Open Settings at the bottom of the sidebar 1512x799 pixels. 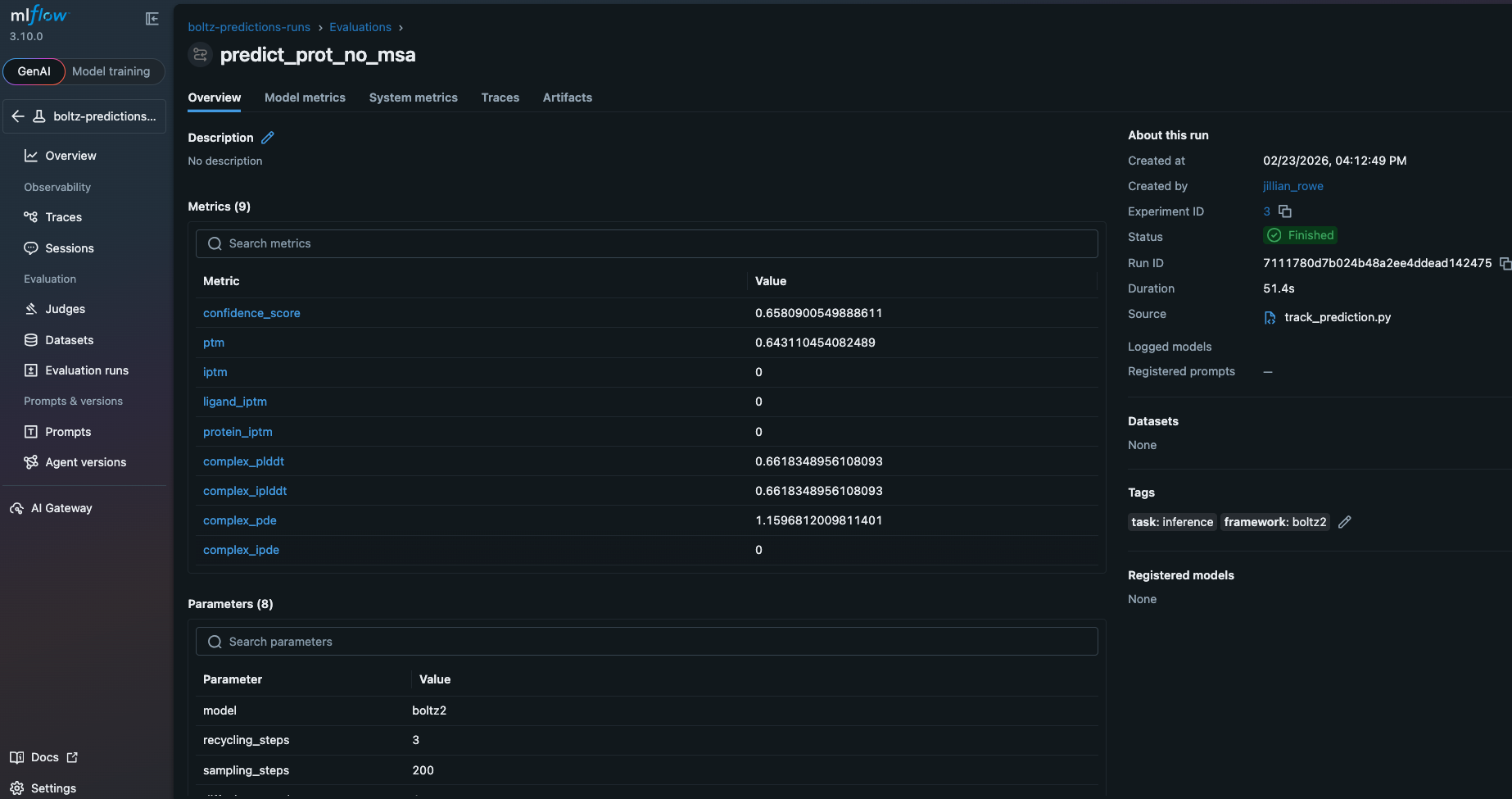coord(52,788)
